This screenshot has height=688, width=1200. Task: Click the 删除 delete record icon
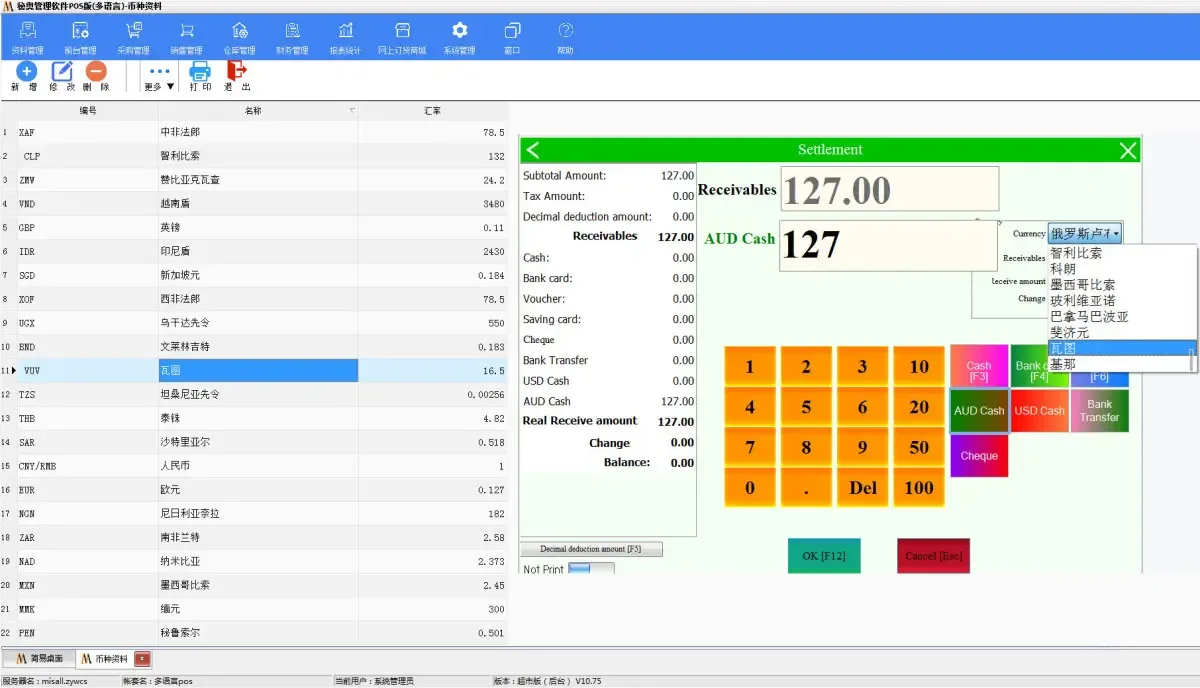[x=96, y=71]
